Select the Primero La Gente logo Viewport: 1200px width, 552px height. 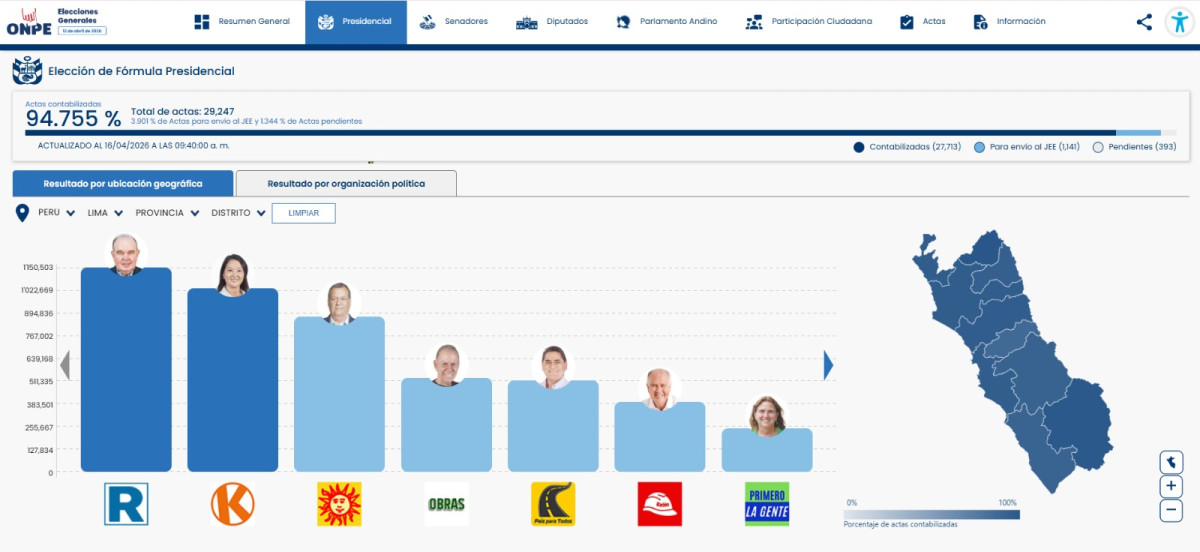tap(767, 504)
